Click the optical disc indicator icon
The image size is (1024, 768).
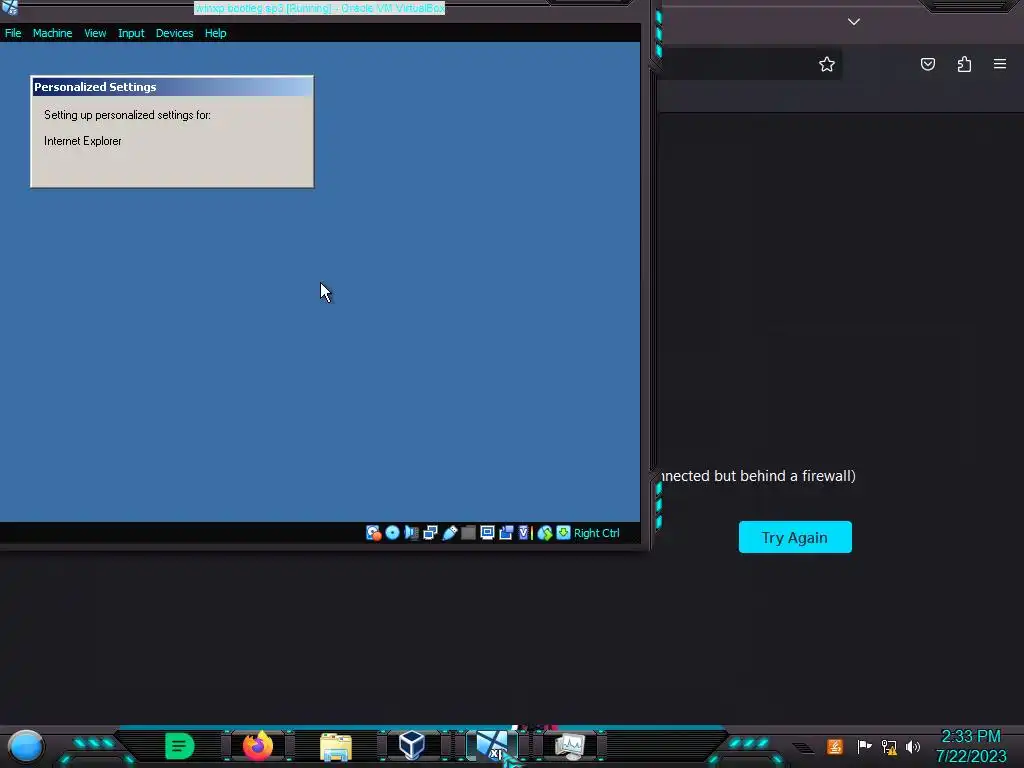pyautogui.click(x=392, y=533)
